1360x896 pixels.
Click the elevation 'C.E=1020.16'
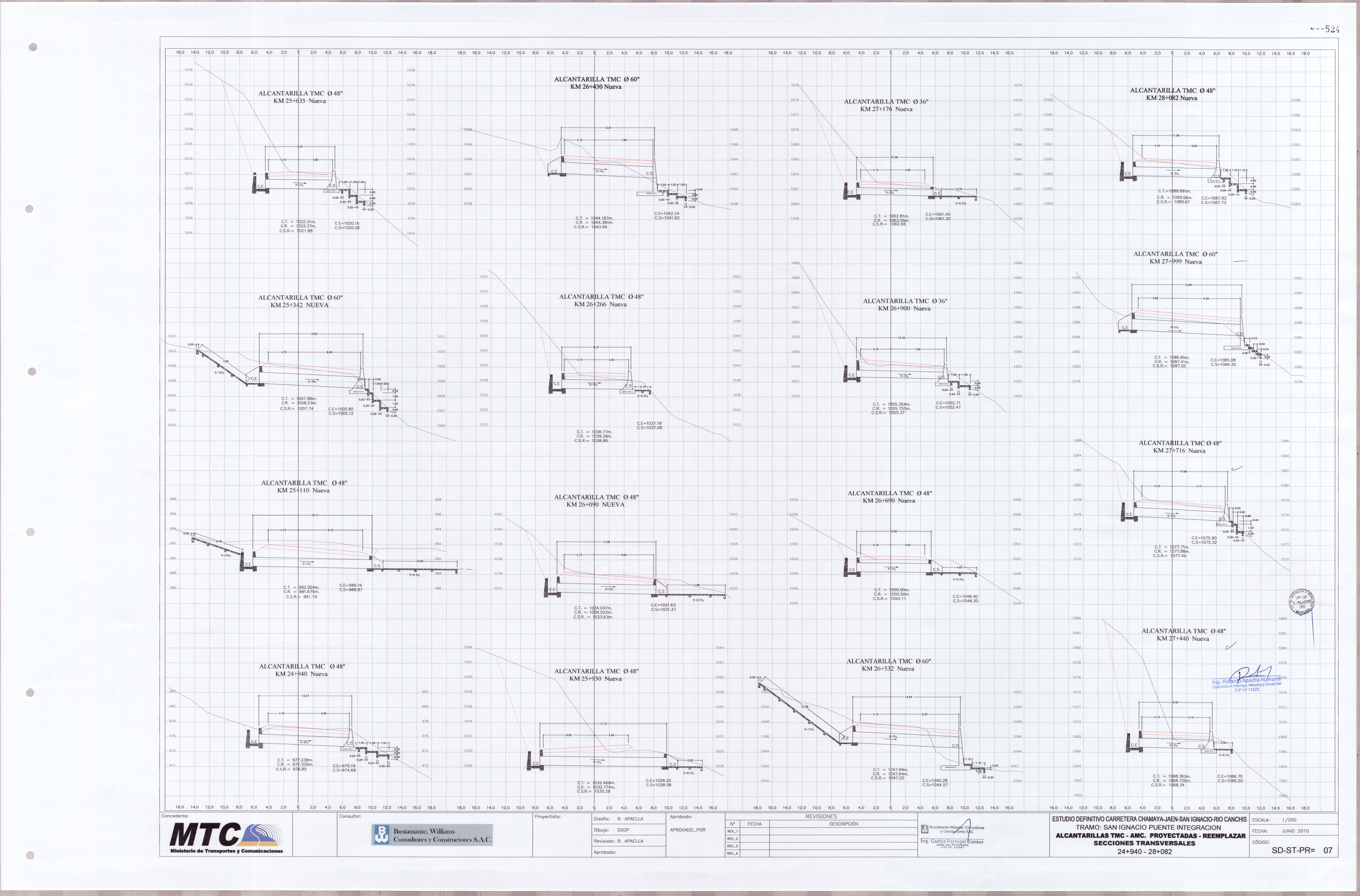347,223
